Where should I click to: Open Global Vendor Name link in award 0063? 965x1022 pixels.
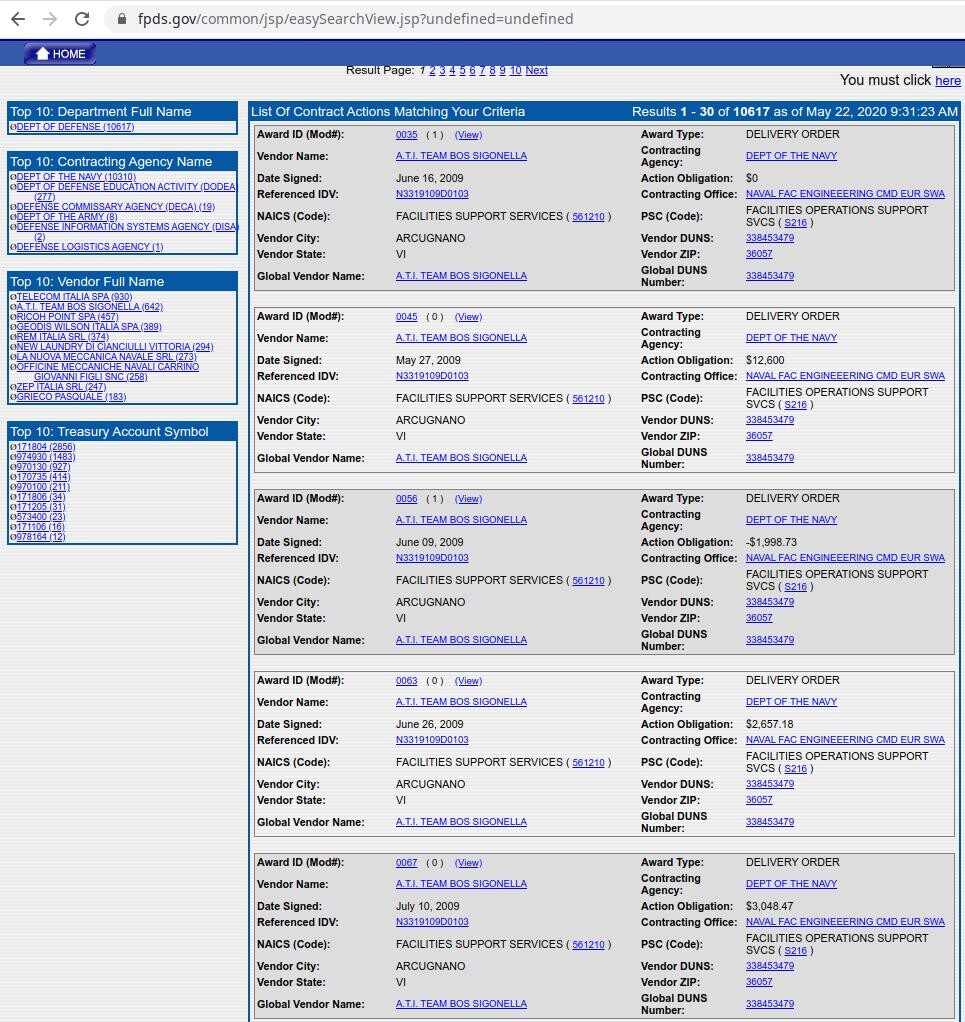pyautogui.click(x=461, y=822)
